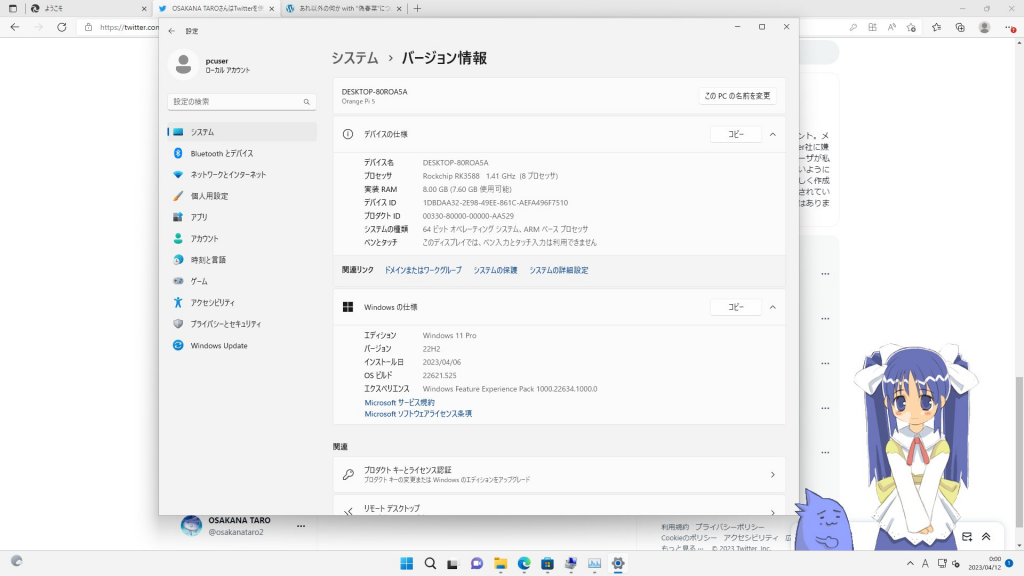Click search magnifier in settings search box
This screenshot has height=576, width=1024.
(x=306, y=102)
